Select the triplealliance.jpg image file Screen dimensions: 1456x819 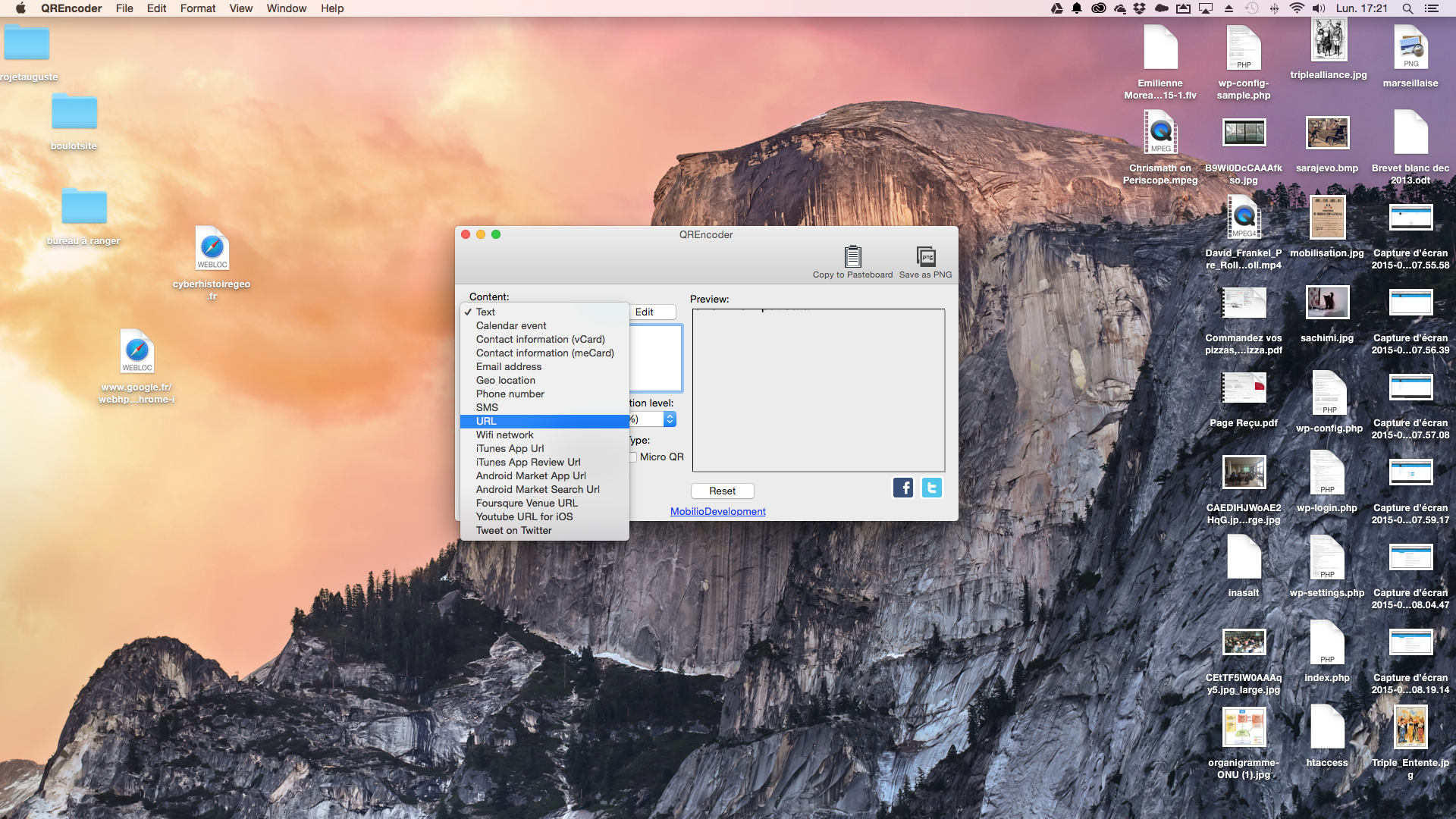pos(1329,40)
